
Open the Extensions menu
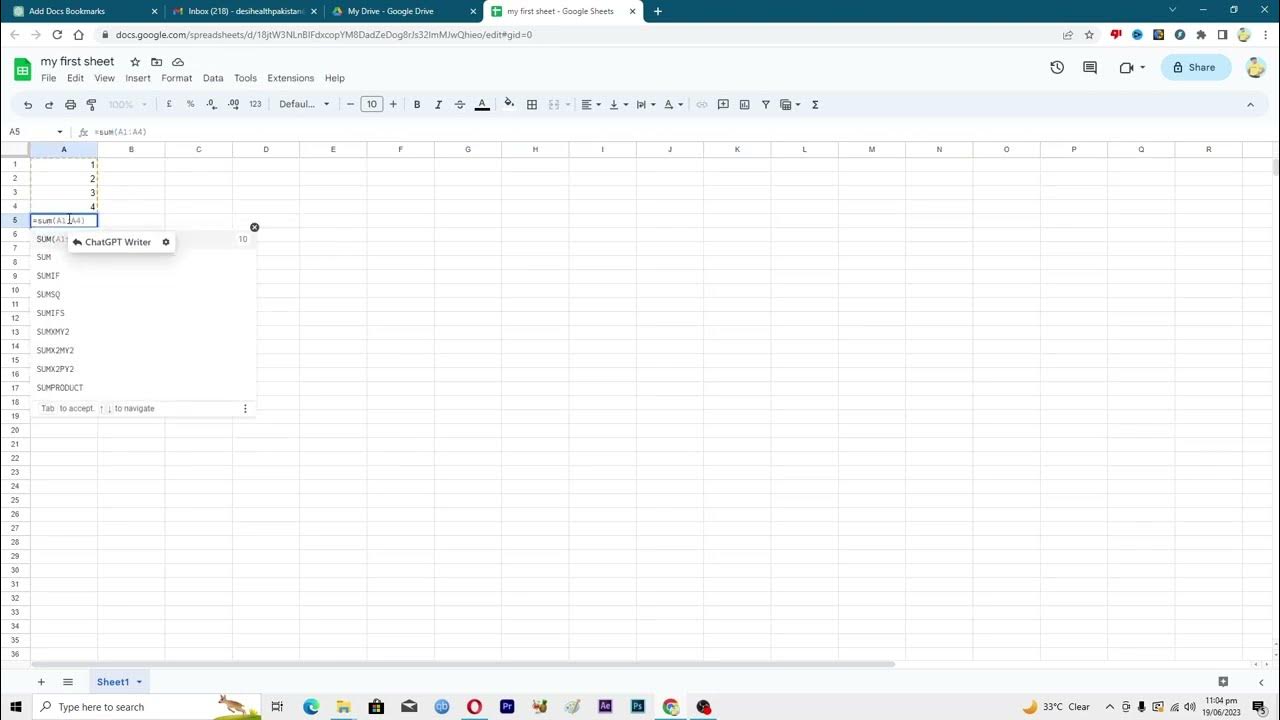290,78
